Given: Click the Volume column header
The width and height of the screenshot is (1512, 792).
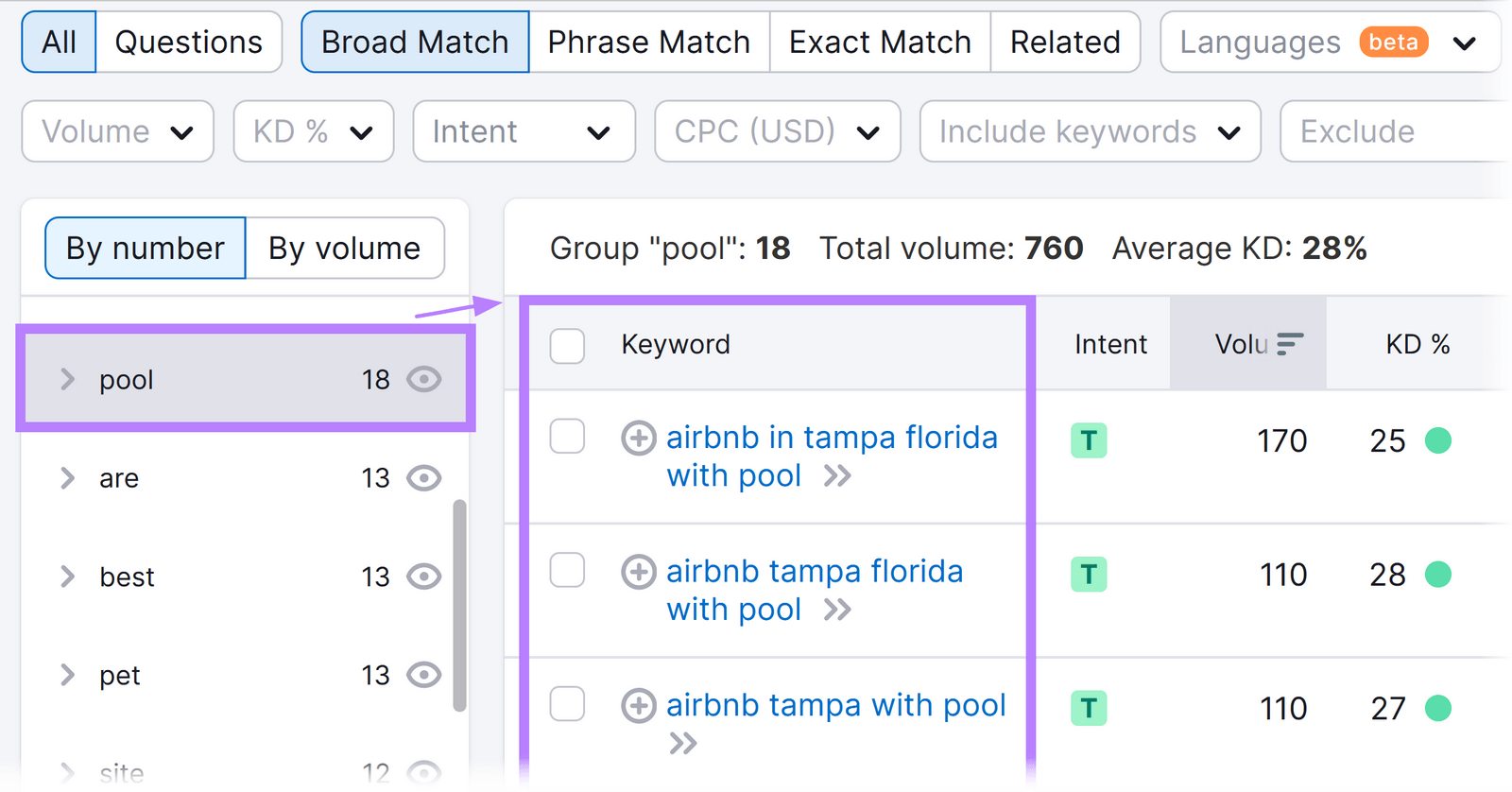Looking at the screenshot, I should (x=1248, y=343).
